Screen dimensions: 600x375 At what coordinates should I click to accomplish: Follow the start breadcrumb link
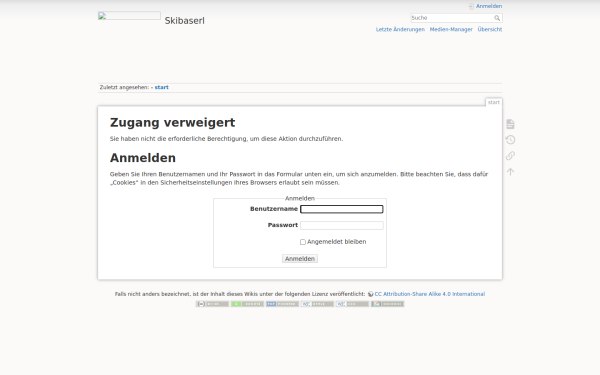161,87
